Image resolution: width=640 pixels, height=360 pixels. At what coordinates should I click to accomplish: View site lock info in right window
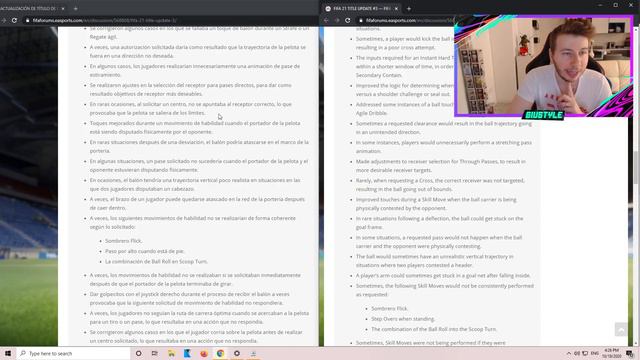tap(360, 20)
